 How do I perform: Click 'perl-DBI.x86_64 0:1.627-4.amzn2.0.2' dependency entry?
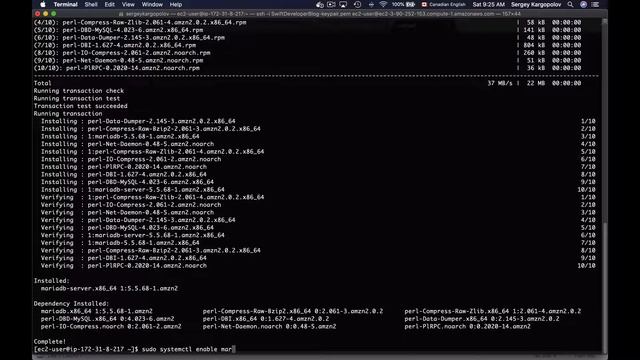266,319
